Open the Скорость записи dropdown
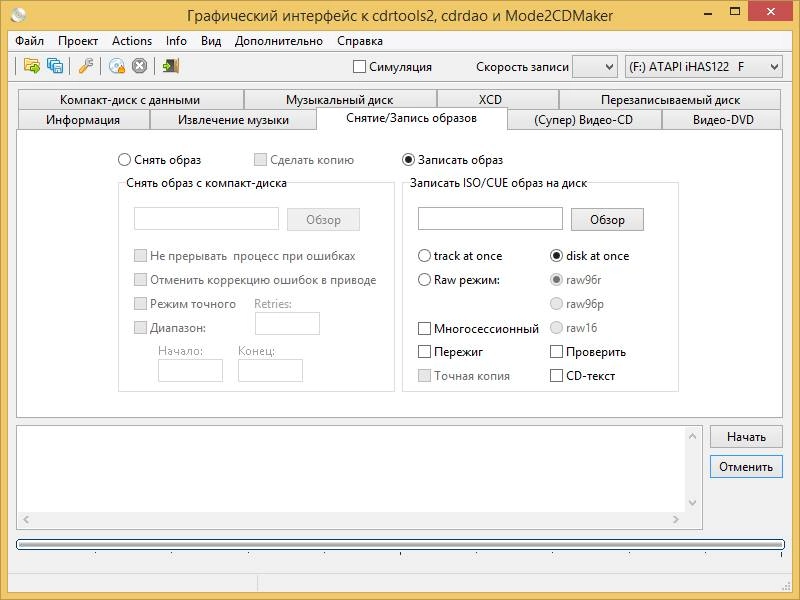 pyautogui.click(x=595, y=67)
